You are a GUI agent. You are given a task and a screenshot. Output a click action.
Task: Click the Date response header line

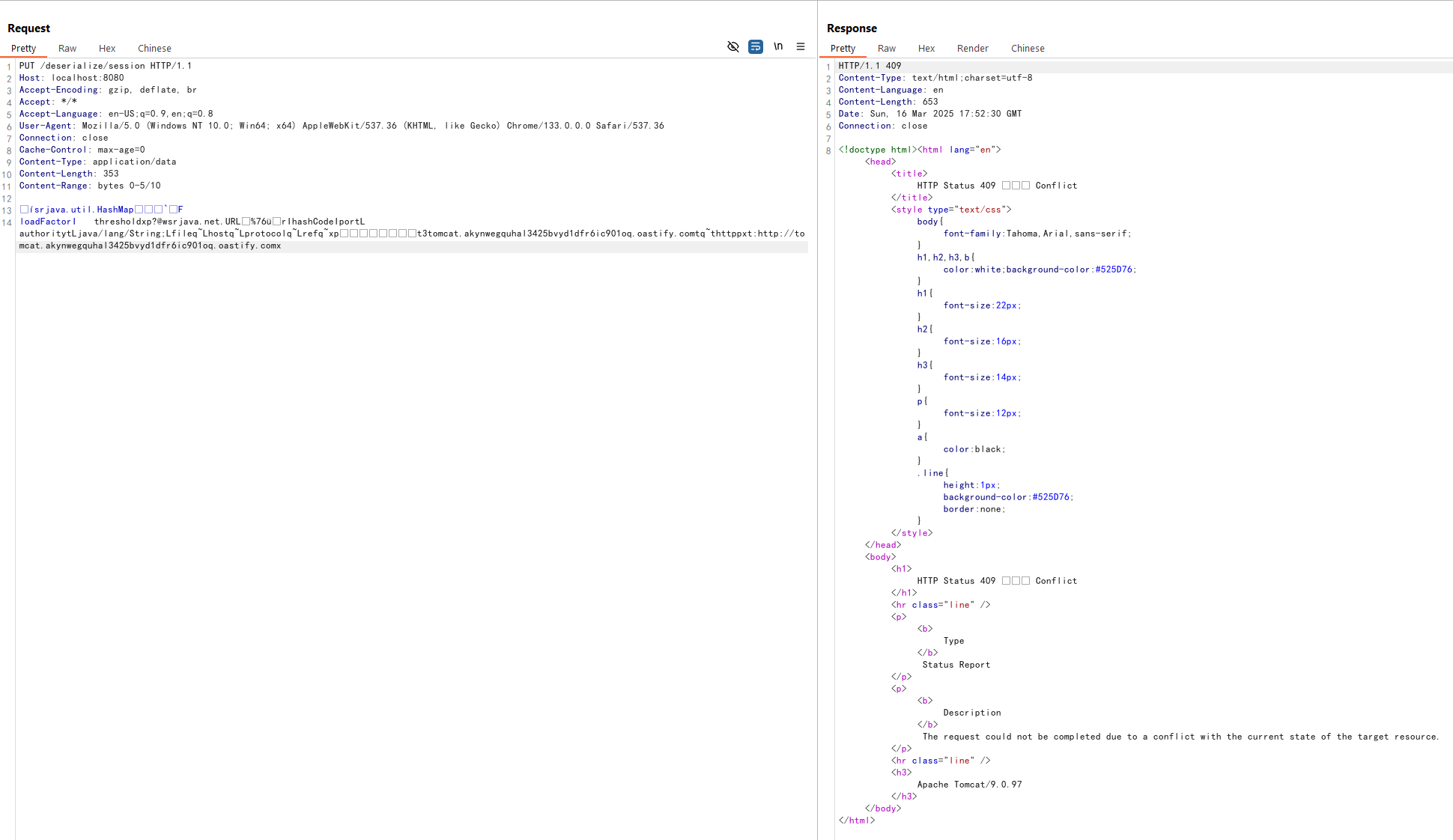point(930,114)
